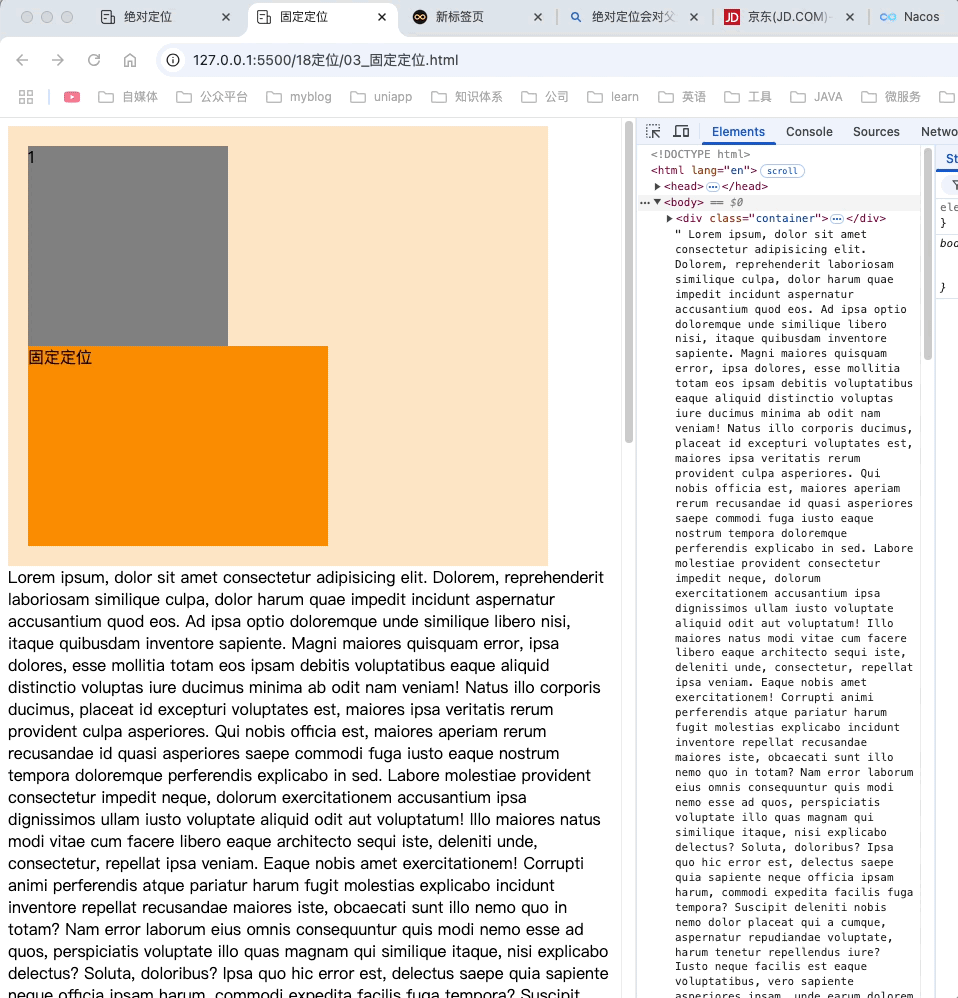Open the Sources panel in DevTools
The height and width of the screenshot is (998, 958).
876,132
